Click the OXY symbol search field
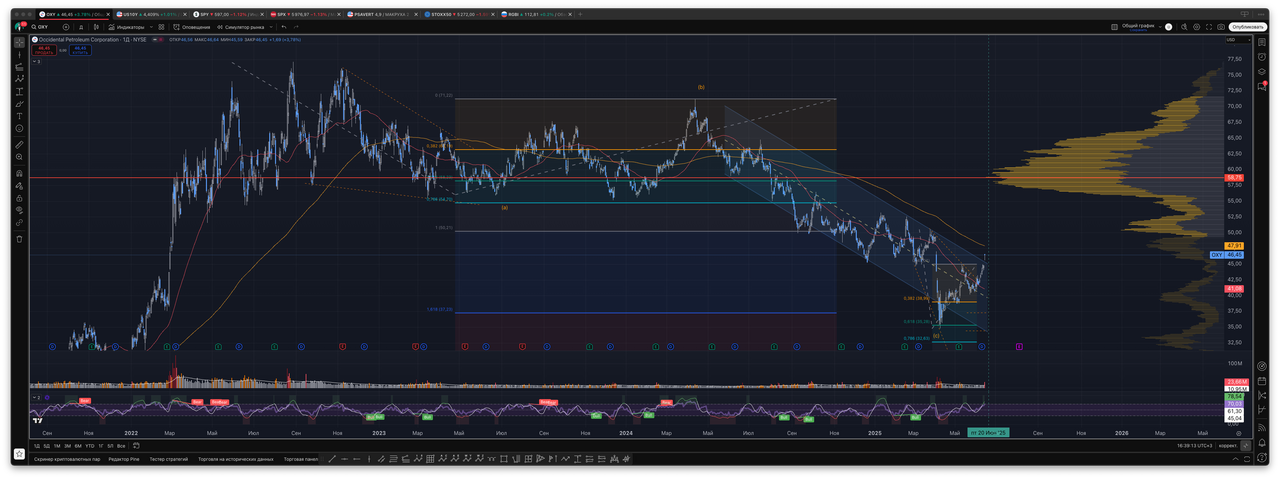The width and height of the screenshot is (1280, 479). coord(44,27)
